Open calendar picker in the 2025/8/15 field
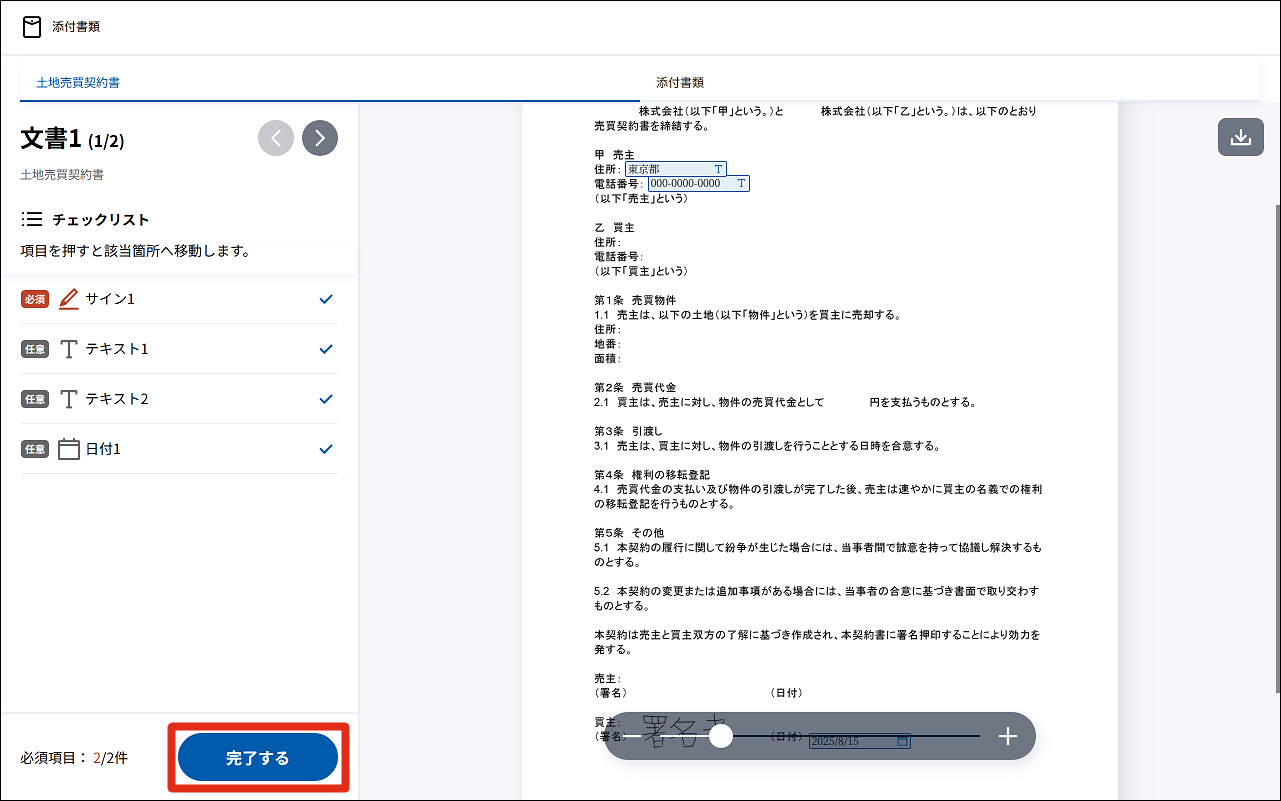 902,741
